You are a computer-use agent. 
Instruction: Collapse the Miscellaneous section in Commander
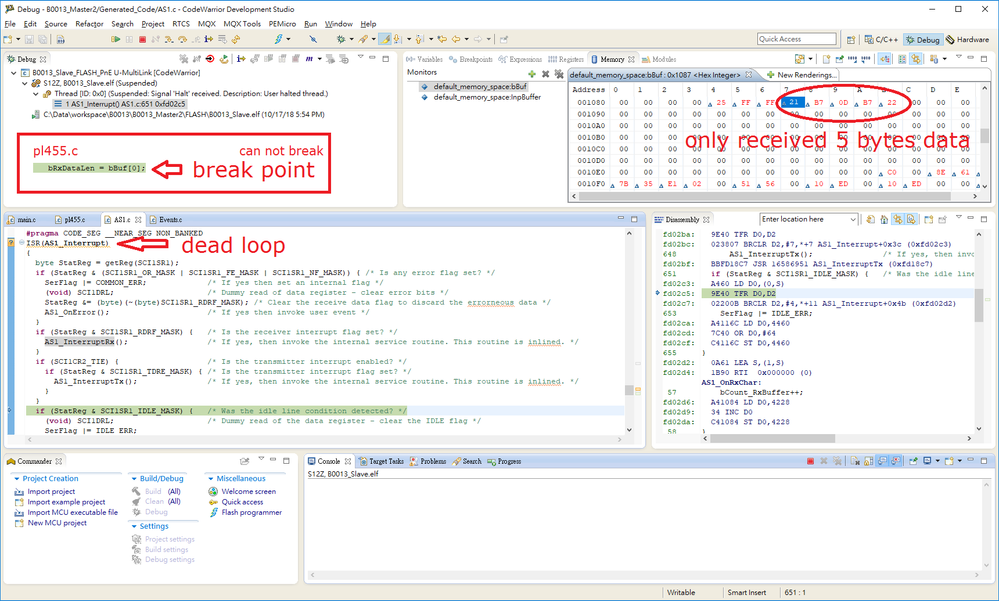click(210, 479)
